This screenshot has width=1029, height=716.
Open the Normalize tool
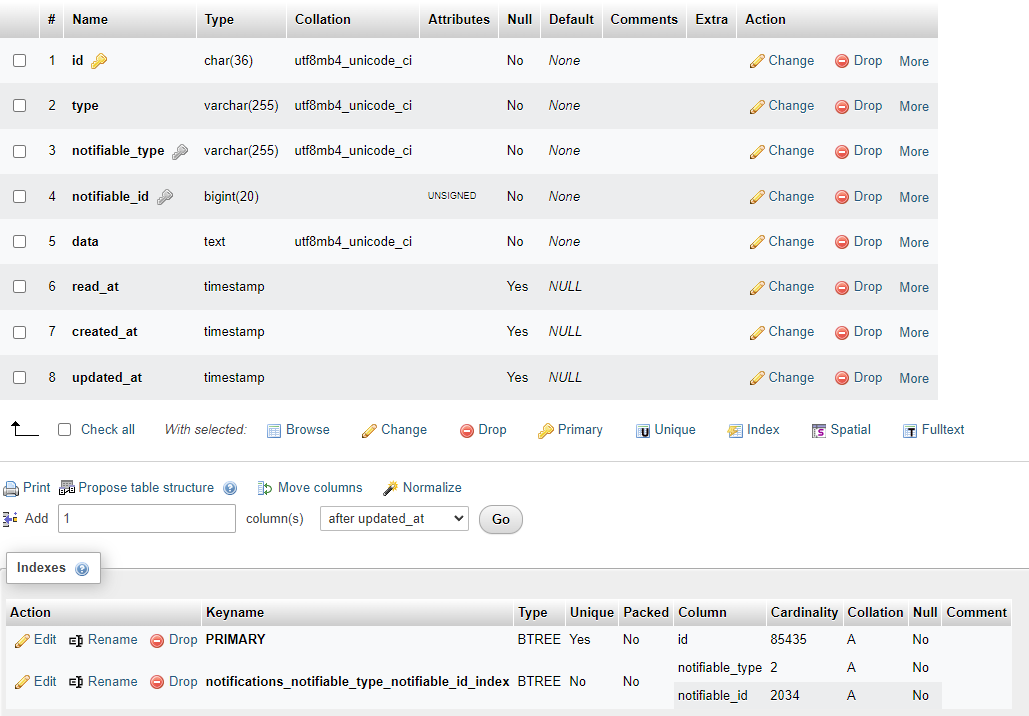point(422,488)
